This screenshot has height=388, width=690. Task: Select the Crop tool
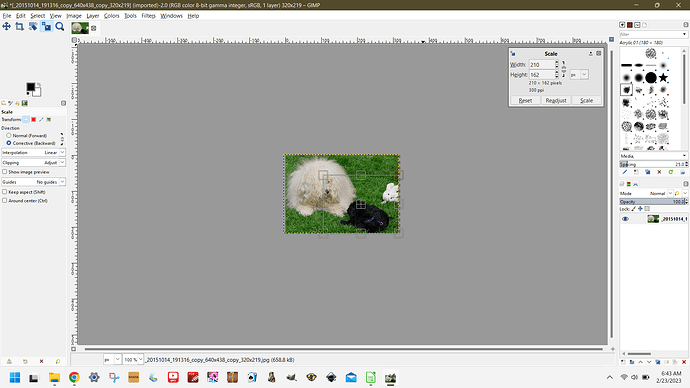coord(19,27)
